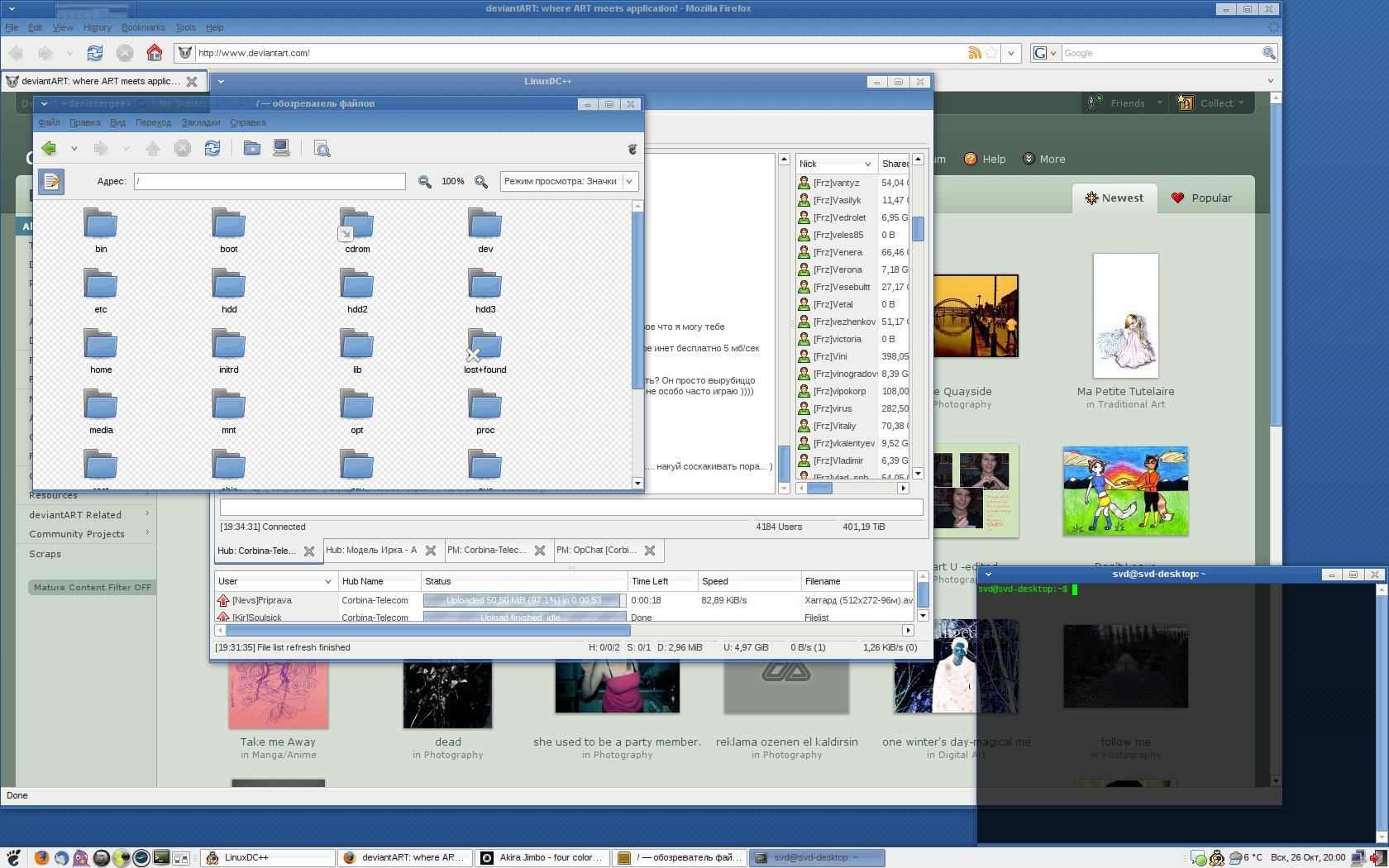This screenshot has width=1389, height=868.
Task: Click the RSS feed icon in address bar
Action: coord(975,53)
